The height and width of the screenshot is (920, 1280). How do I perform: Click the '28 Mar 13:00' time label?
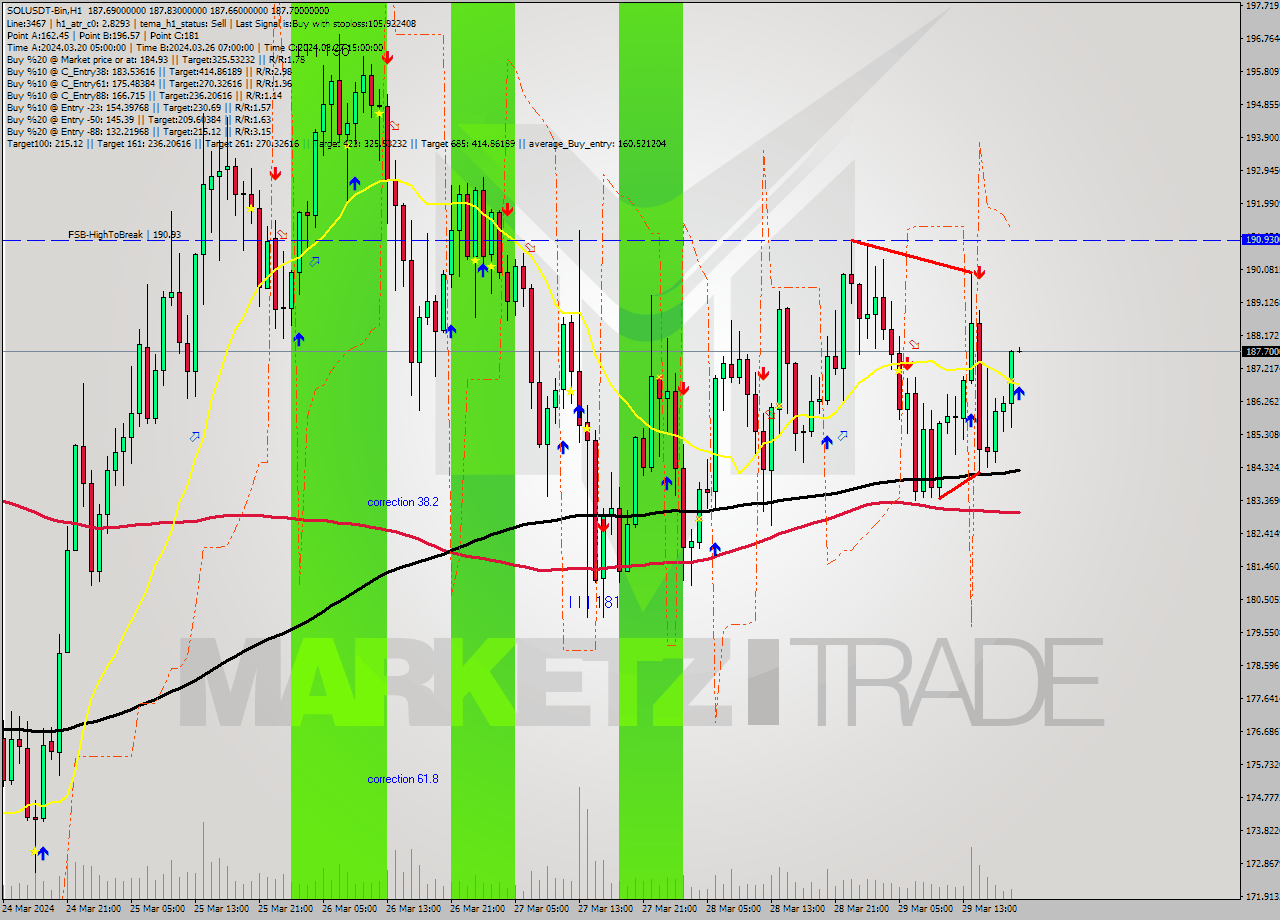798,909
